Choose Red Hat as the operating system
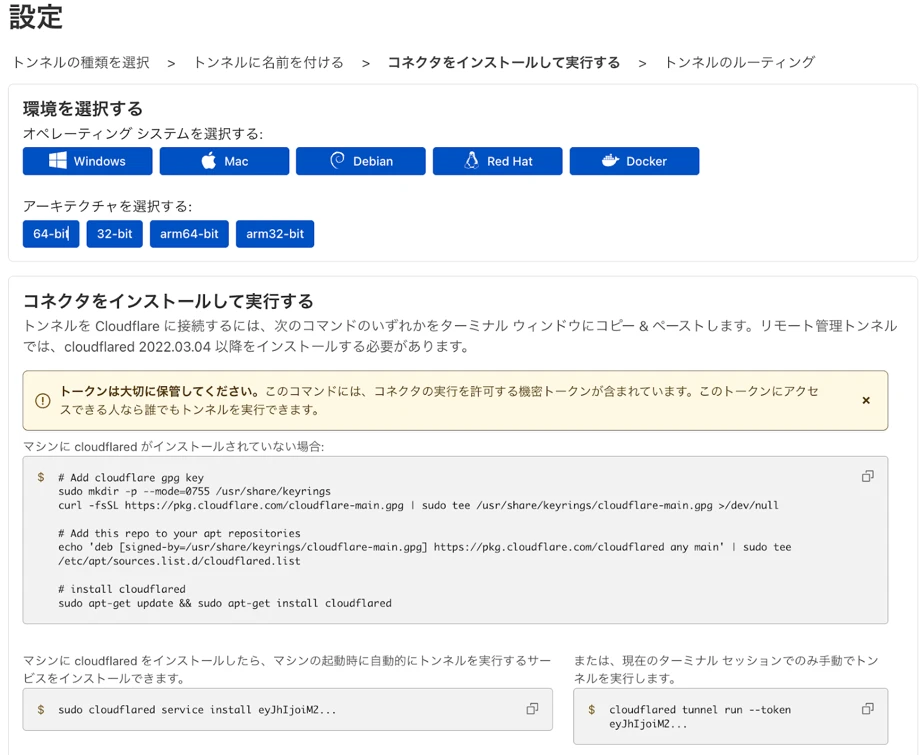 click(497, 161)
